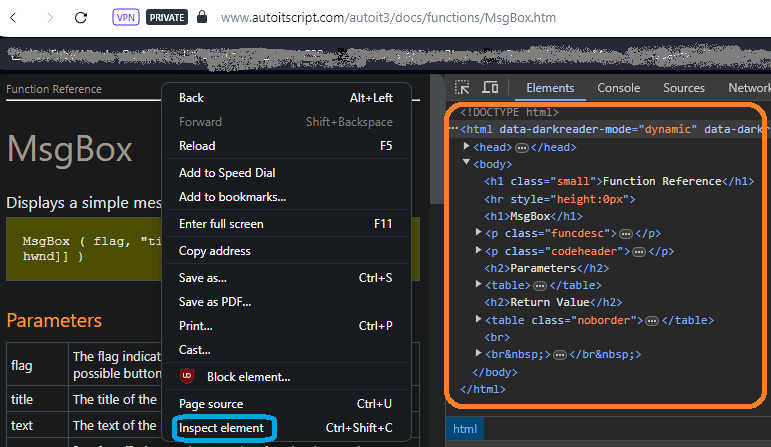Click the title parameter cell
This screenshot has width=771, height=447.
pos(37,399)
